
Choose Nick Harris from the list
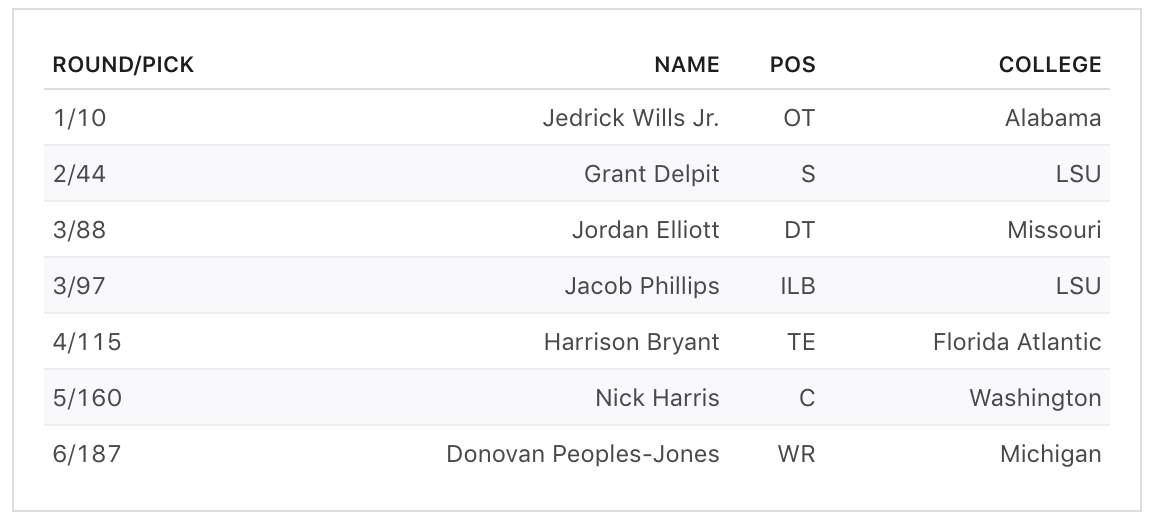[x=657, y=398]
